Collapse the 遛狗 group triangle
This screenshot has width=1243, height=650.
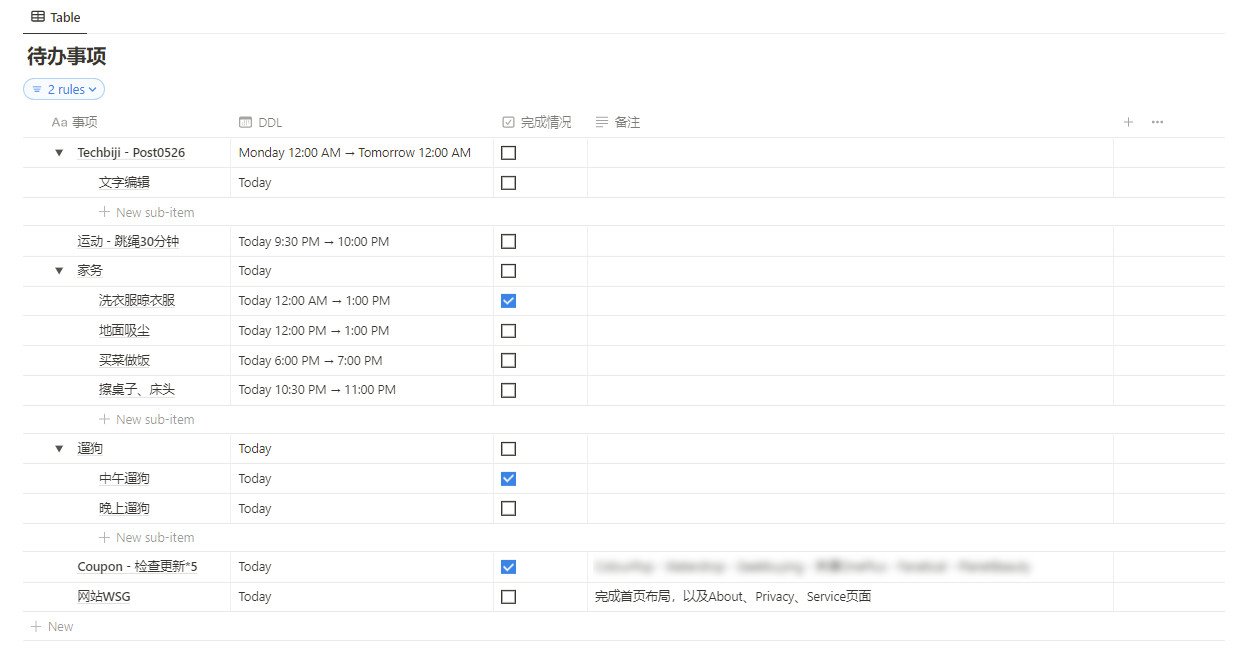click(58, 448)
